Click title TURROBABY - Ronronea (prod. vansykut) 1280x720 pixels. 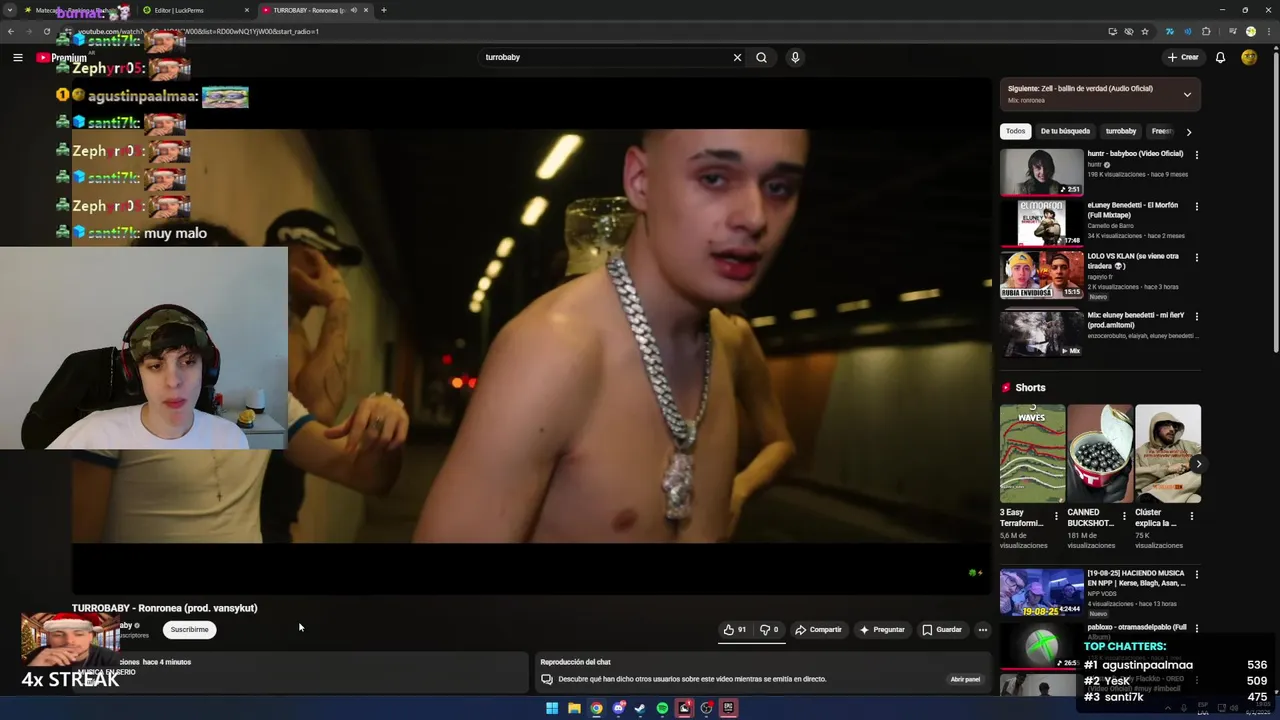click(x=165, y=608)
